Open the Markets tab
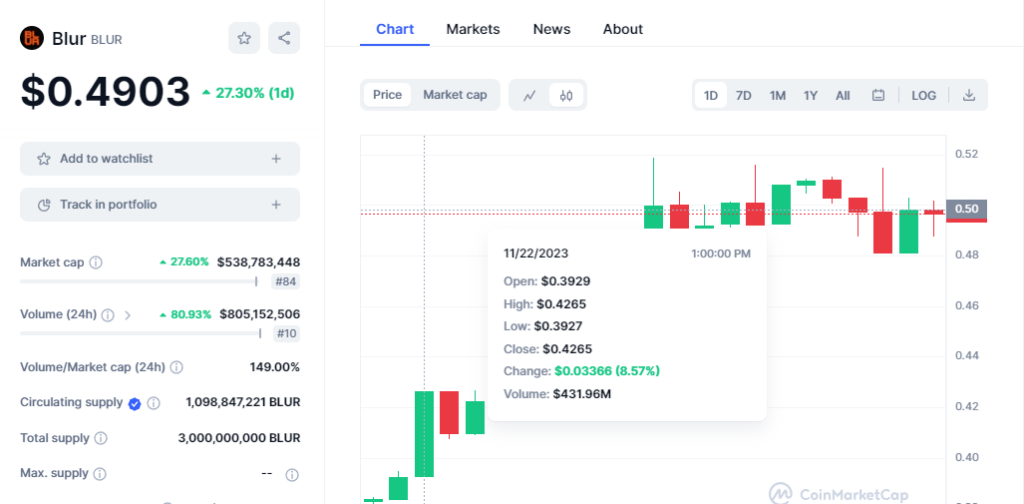Image resolution: width=1024 pixels, height=504 pixels. click(x=473, y=29)
